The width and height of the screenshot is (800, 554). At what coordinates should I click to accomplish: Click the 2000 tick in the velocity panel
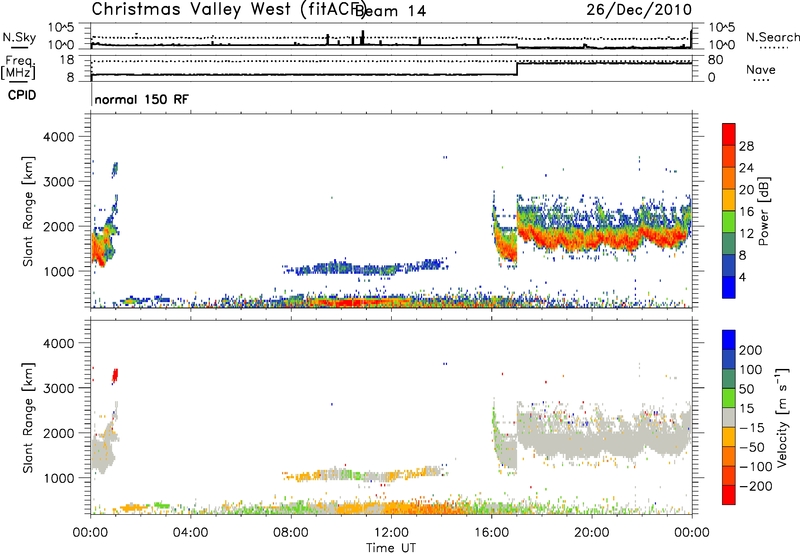point(59,433)
